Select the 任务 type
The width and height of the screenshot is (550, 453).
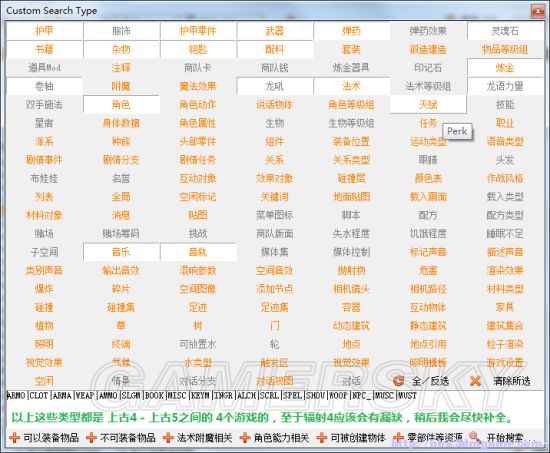click(x=428, y=123)
